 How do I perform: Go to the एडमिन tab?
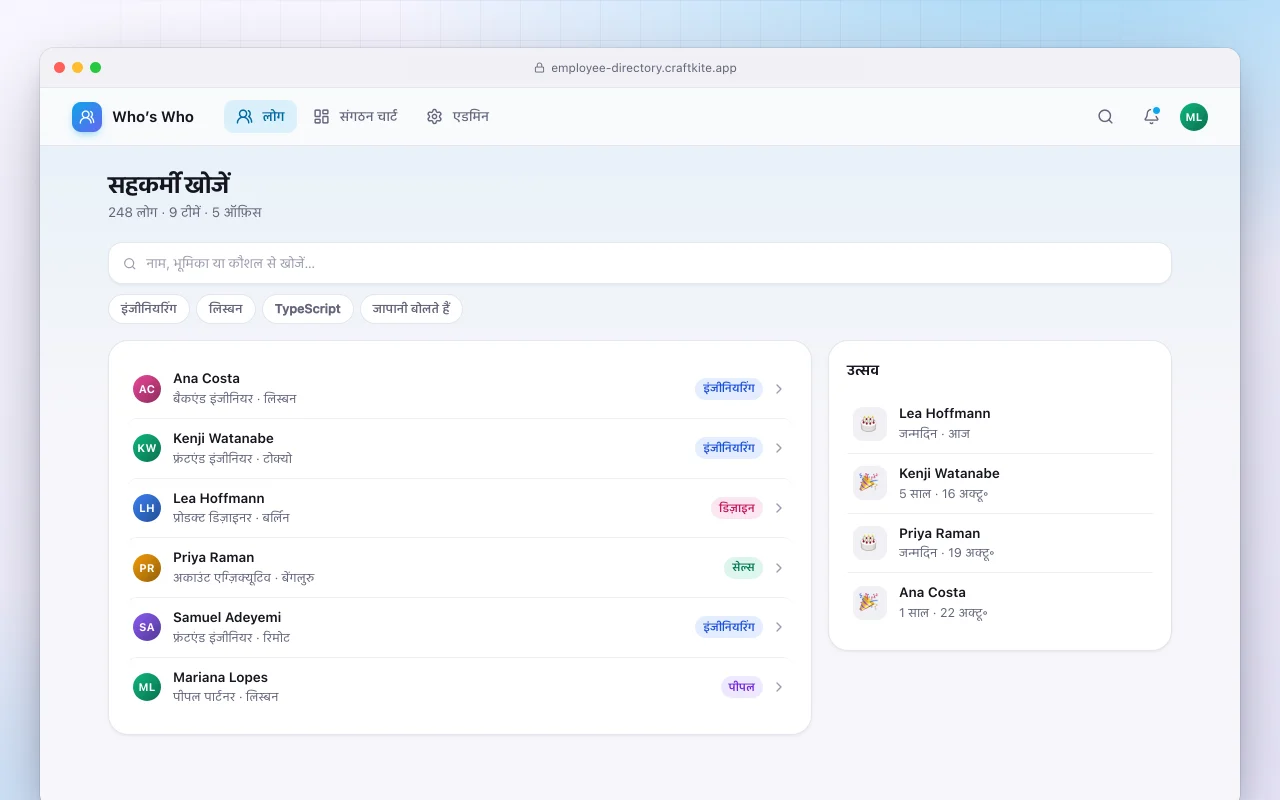coord(457,116)
